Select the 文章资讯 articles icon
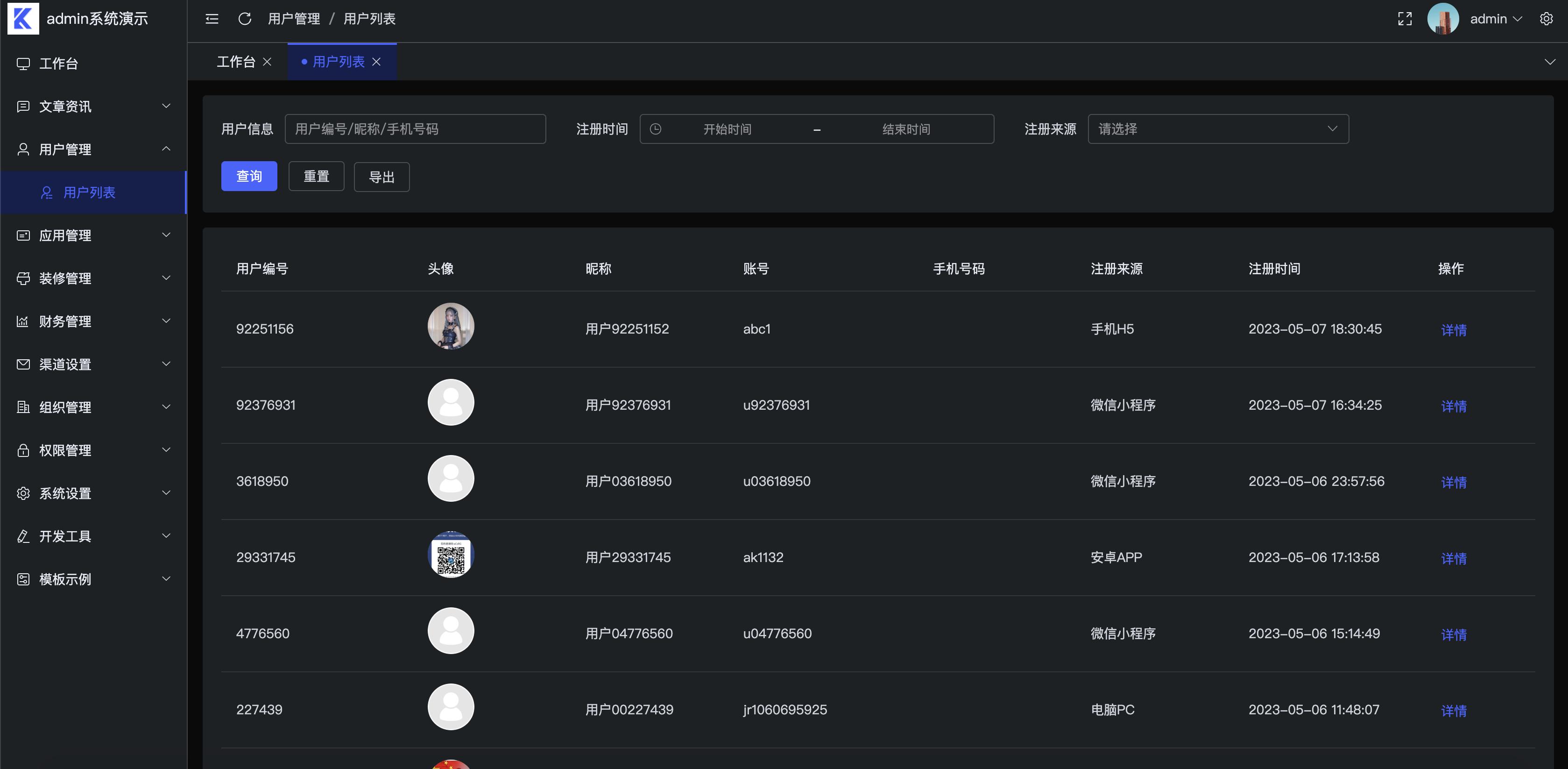Image resolution: width=1568 pixels, height=769 pixels. coord(24,106)
